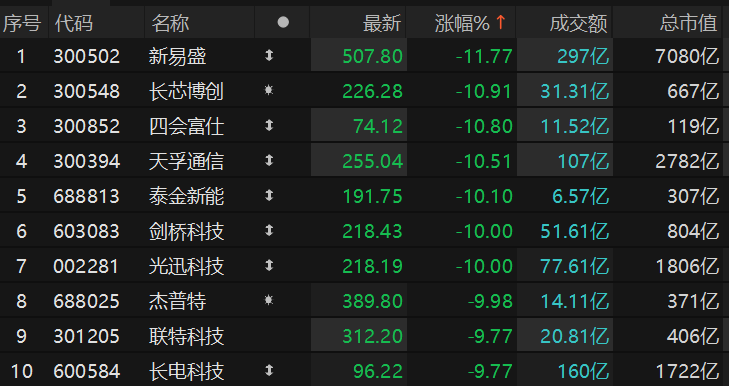Viewport: 729px width, 386px height.
Task: Sort by the 成交额 column header
Action: 578,23
